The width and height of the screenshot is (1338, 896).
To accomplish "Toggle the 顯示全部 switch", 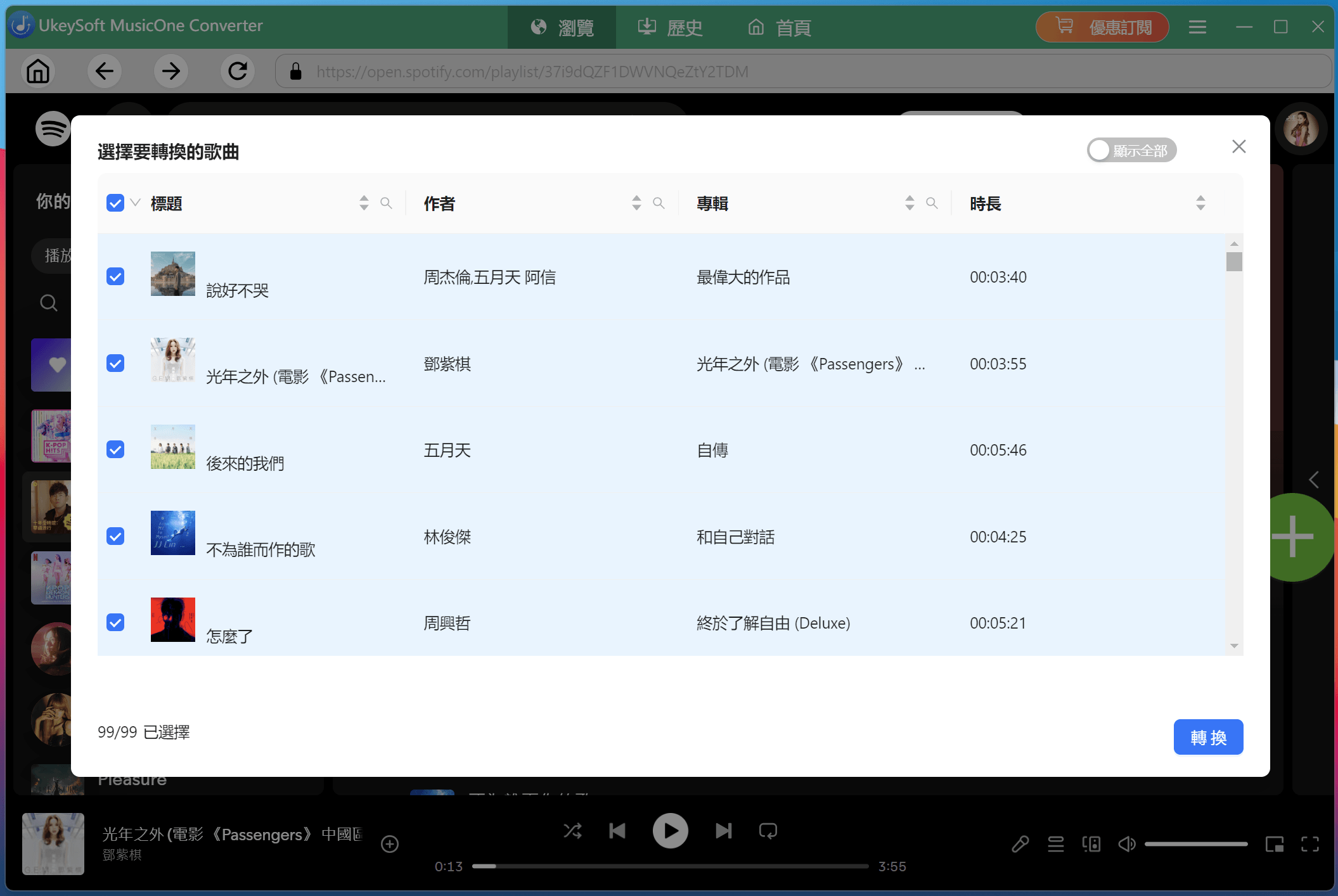I will click(1132, 150).
